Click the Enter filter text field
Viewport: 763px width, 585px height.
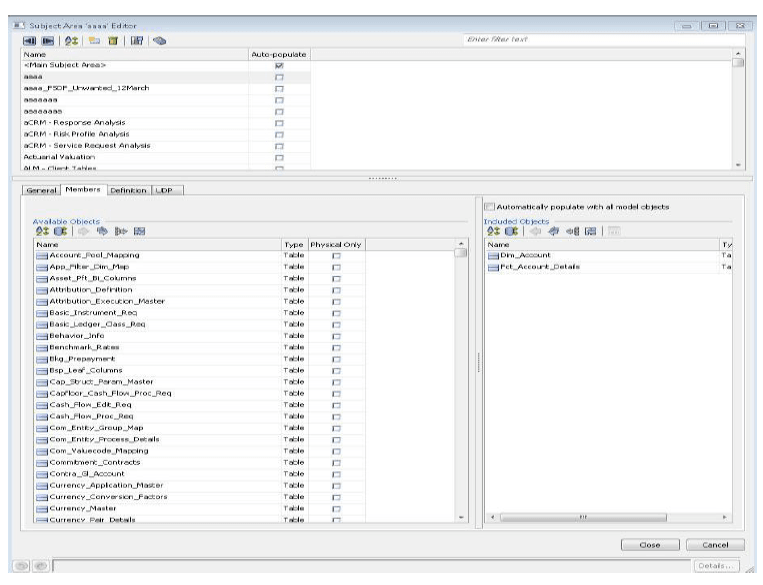[x=603, y=39]
